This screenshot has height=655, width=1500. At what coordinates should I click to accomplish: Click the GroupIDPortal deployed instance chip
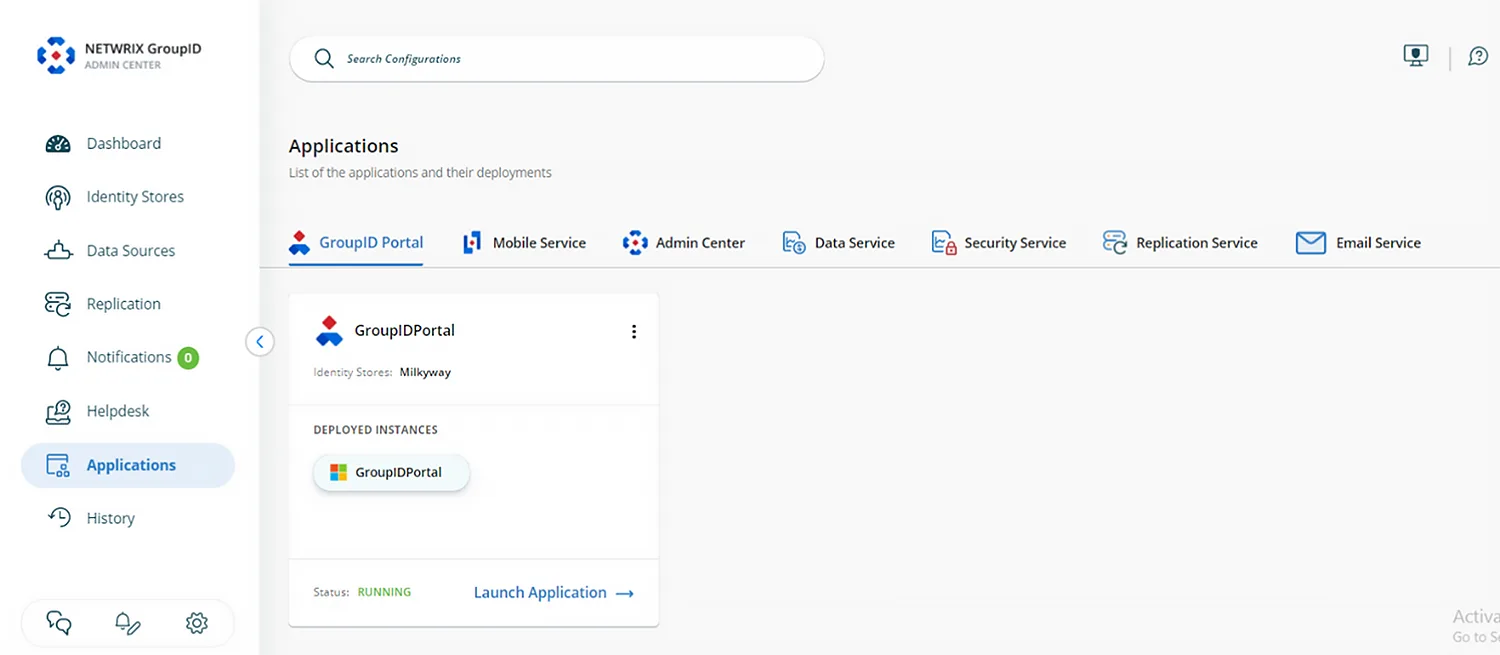tap(391, 473)
